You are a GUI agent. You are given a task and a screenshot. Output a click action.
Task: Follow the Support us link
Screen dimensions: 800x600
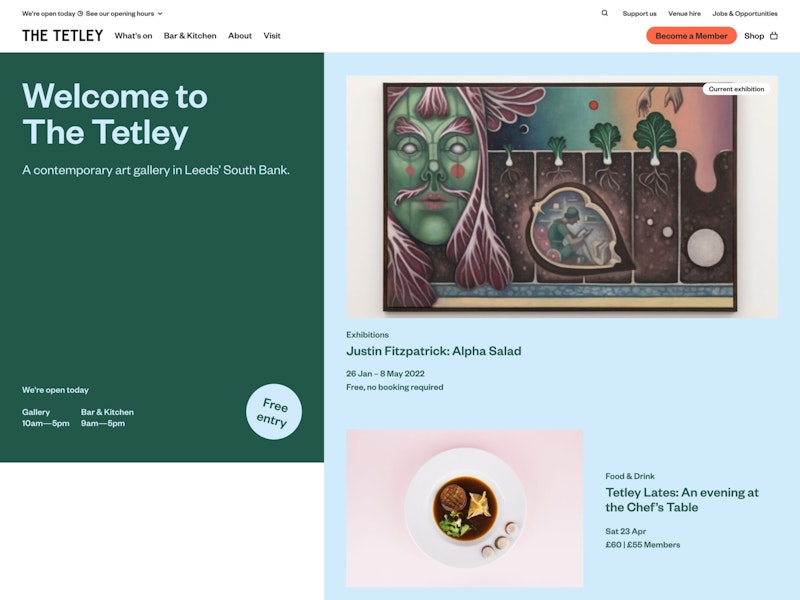tap(639, 14)
